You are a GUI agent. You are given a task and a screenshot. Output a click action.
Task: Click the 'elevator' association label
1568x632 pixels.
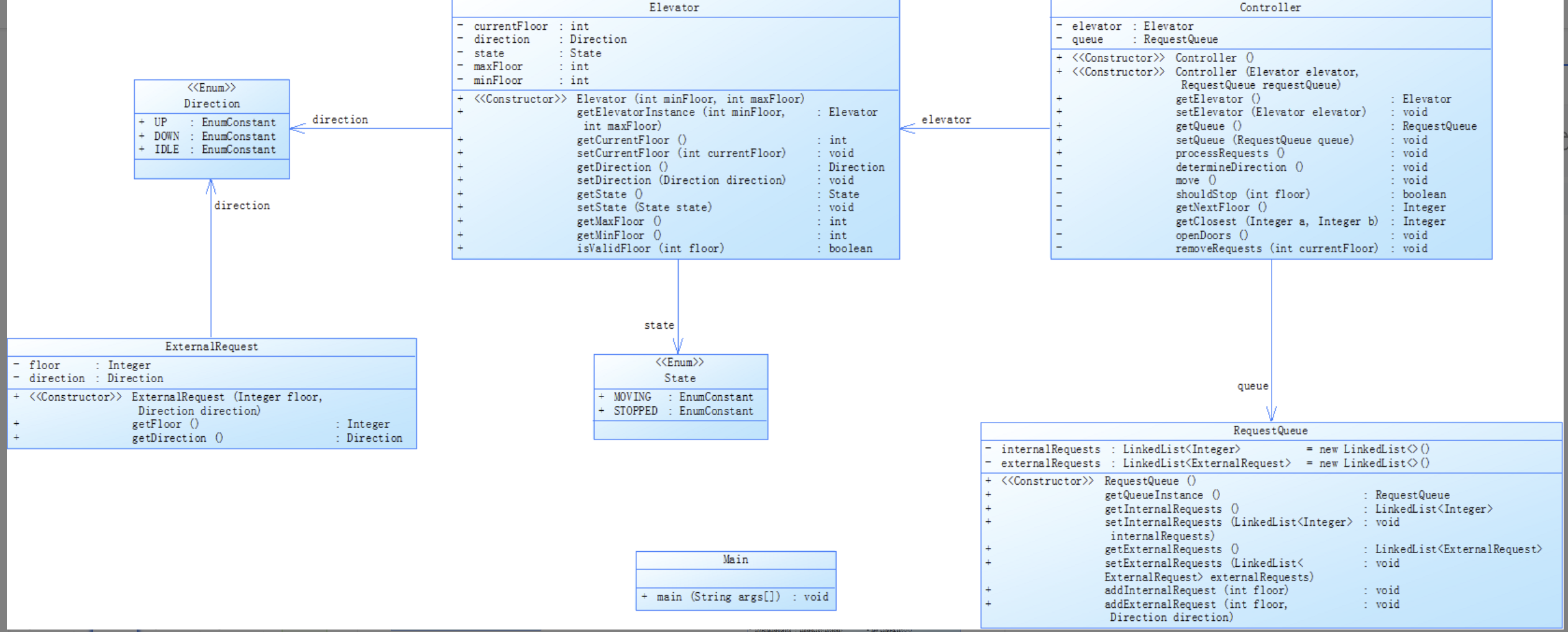tap(946, 120)
